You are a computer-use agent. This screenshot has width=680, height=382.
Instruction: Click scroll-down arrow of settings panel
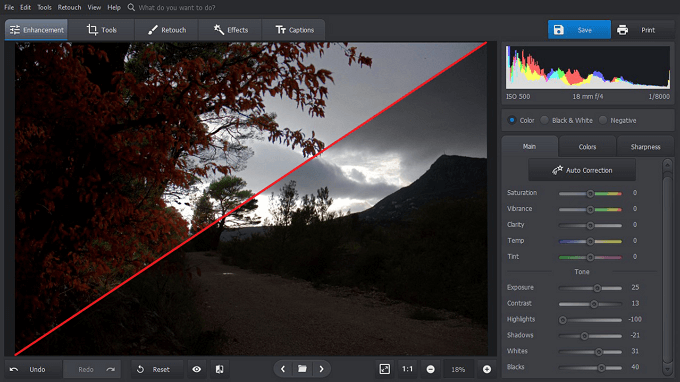tap(667, 369)
